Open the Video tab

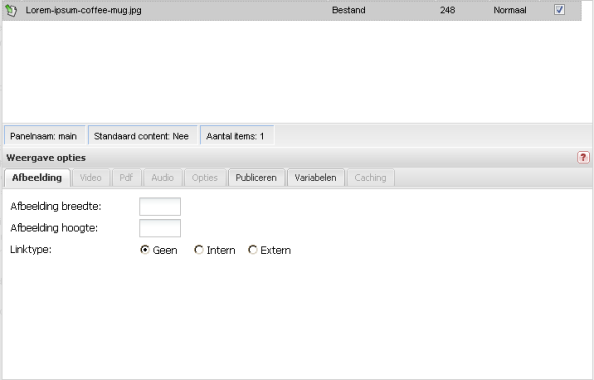(x=91, y=178)
